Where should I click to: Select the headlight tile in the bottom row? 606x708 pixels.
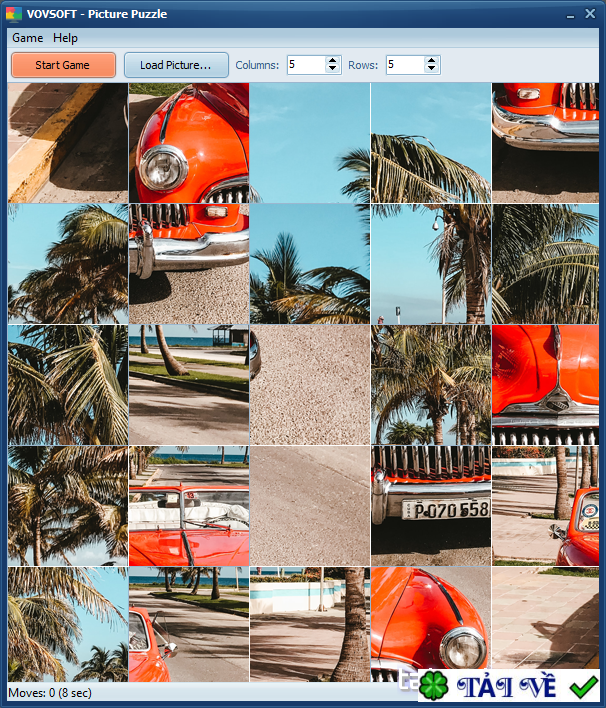(431, 618)
